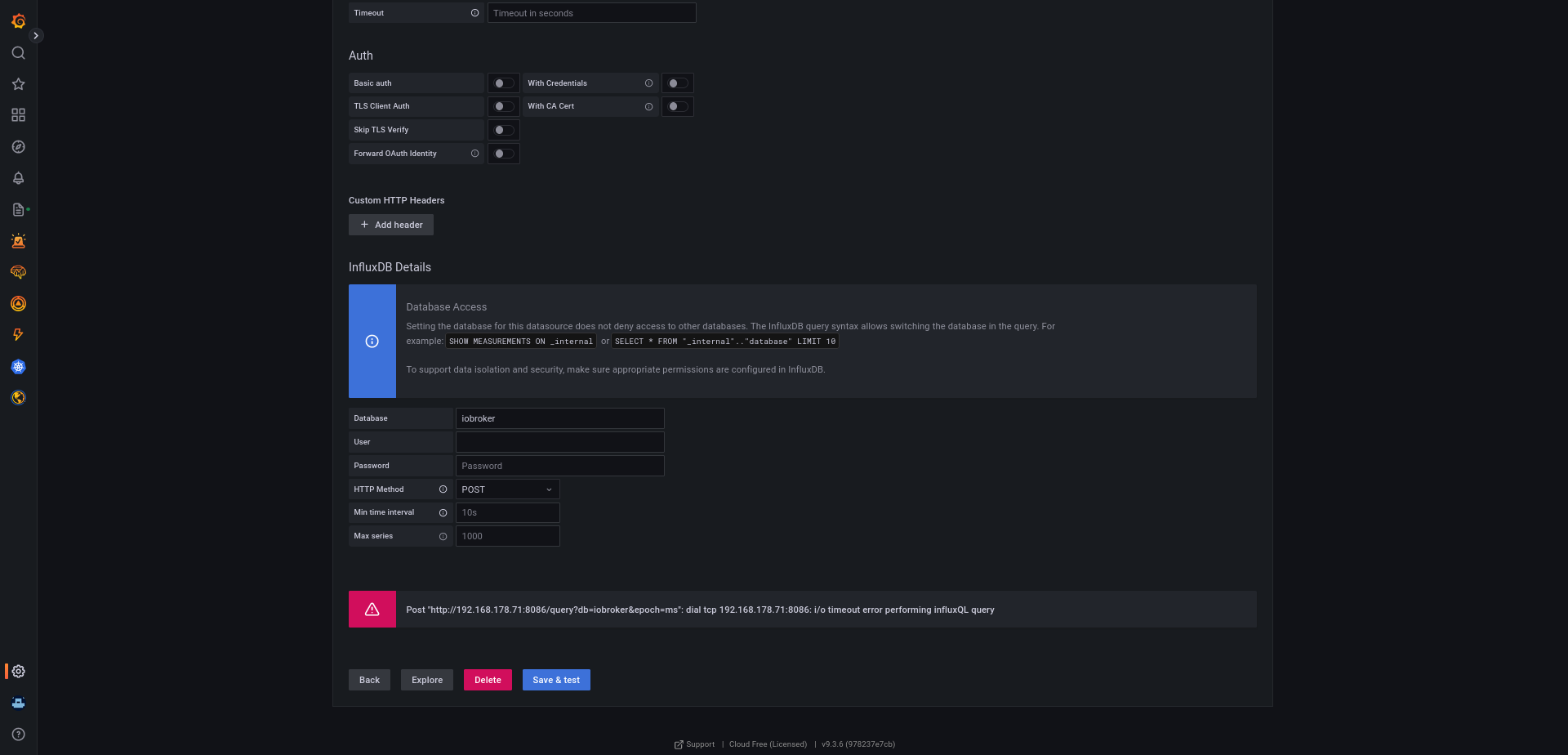Viewport: 1568px width, 755px height.
Task: Focus the Min time interval 10s field
Action: 507,513
